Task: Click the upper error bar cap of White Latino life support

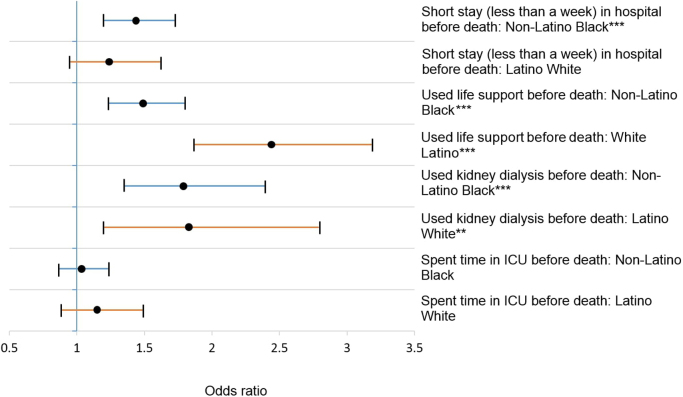Action: coord(372,145)
